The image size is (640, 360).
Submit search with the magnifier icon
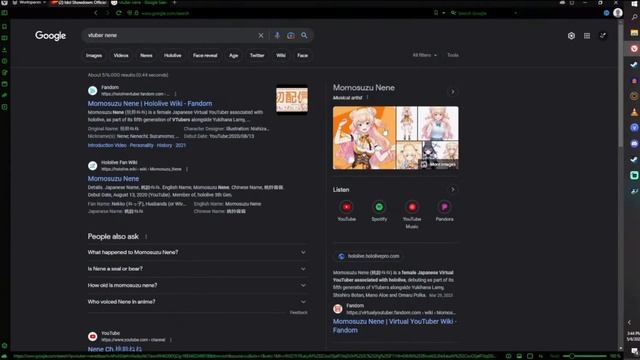click(x=304, y=36)
